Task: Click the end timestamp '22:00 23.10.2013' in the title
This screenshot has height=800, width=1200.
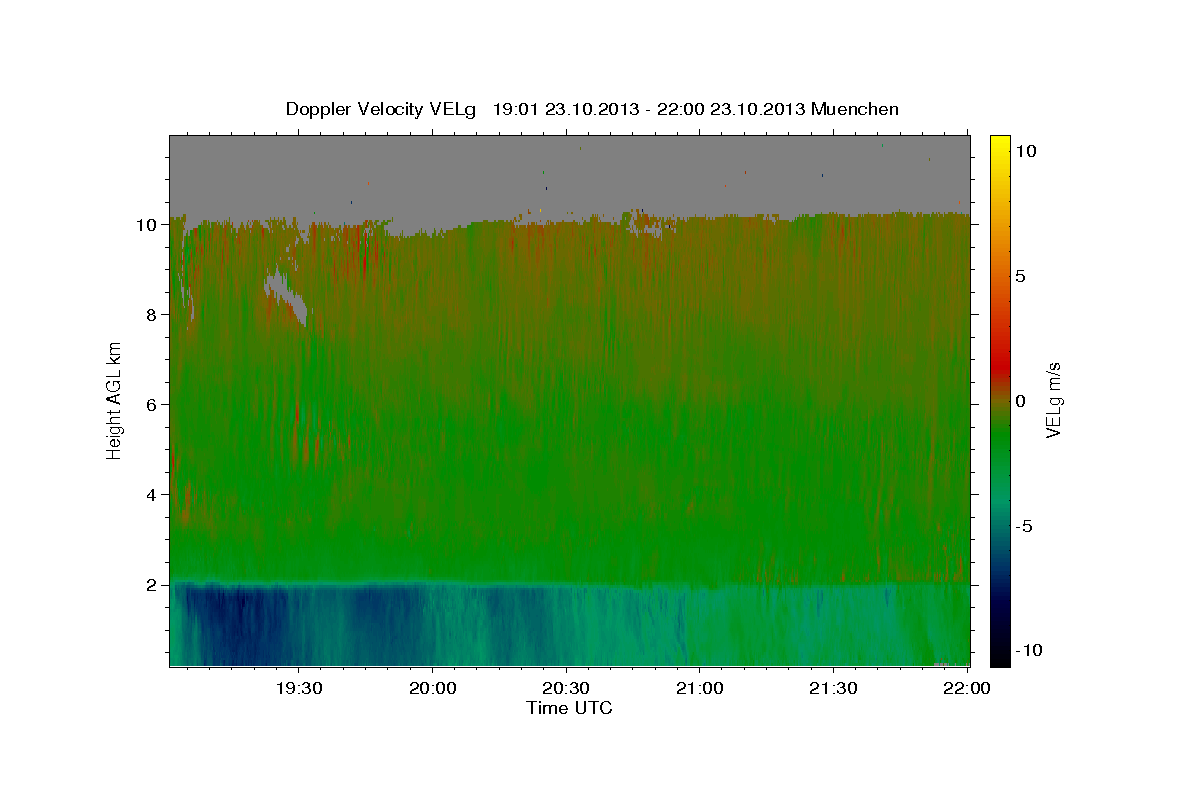Action: (x=732, y=109)
